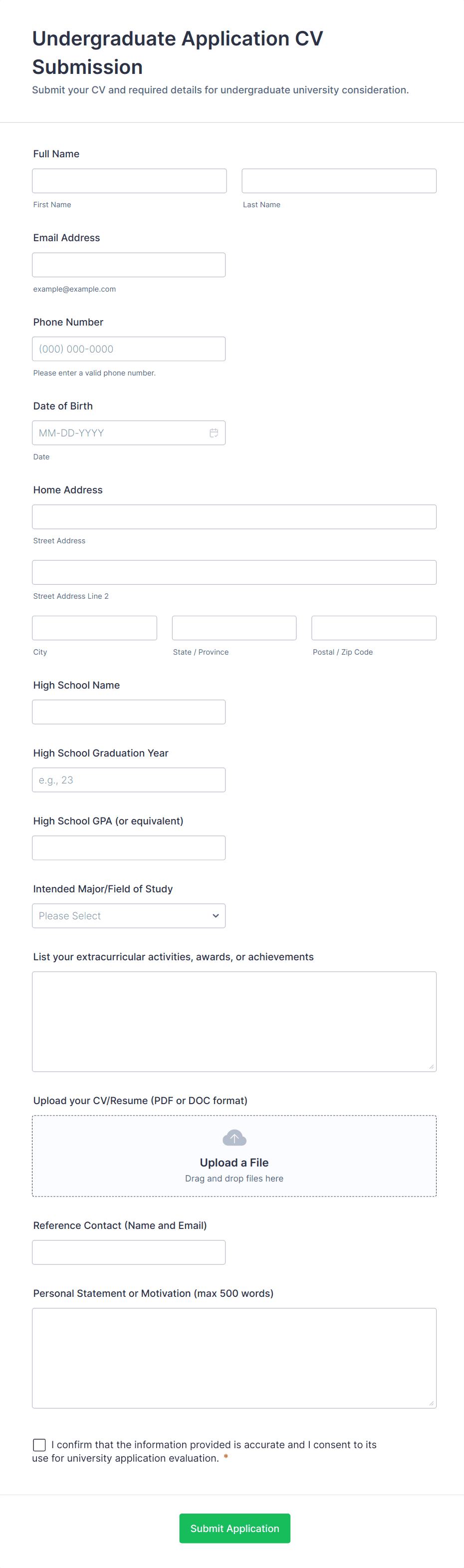Click the Street Address field
This screenshot has width=464, height=1568.
point(234,517)
